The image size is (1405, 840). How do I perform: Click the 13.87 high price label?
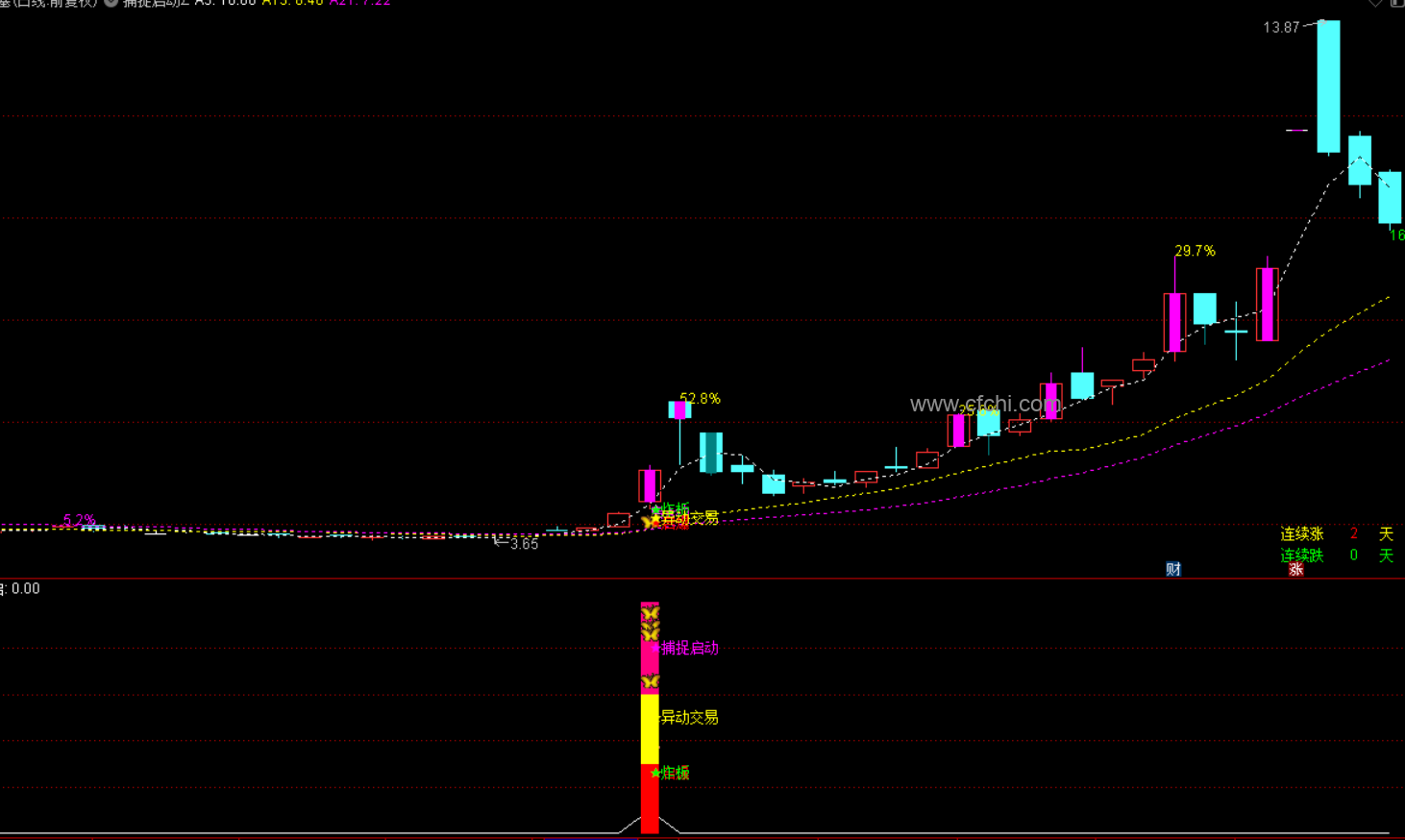1281,28
